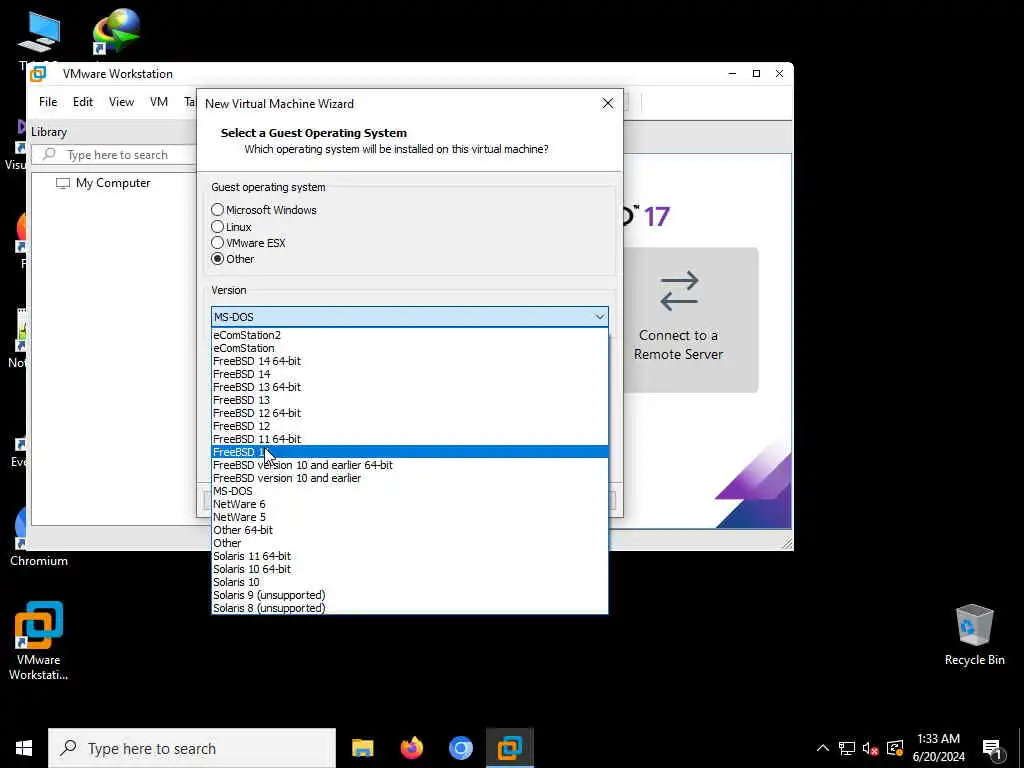Pick Solaris 8 (unsupported) entry
1024x768 pixels.
409,608
